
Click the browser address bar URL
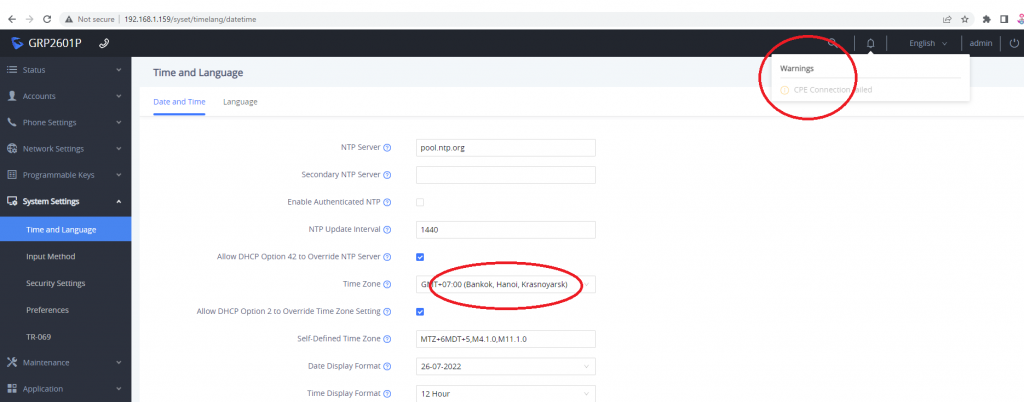coord(190,20)
